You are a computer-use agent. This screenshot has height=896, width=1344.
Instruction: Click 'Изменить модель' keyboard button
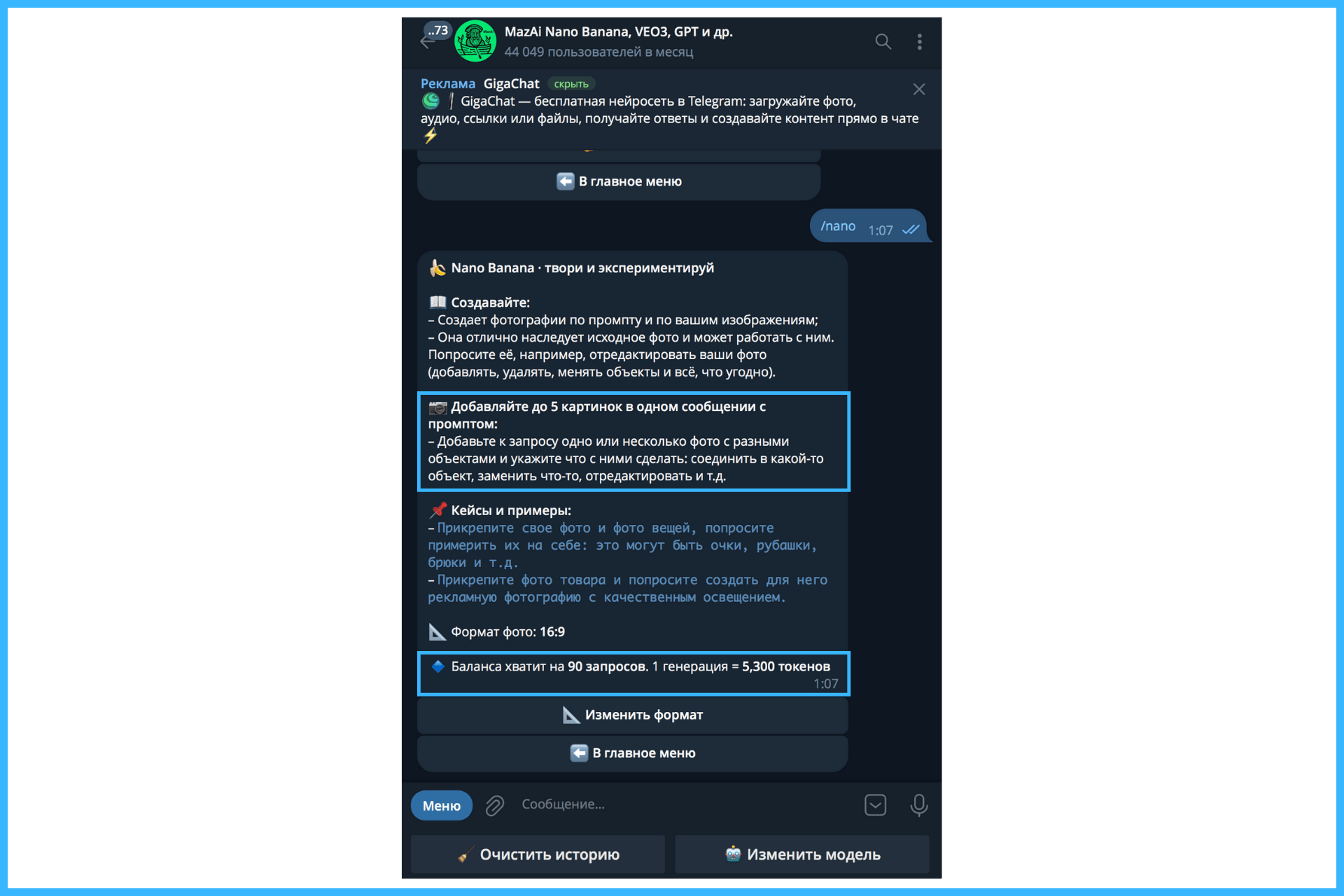coord(802,855)
